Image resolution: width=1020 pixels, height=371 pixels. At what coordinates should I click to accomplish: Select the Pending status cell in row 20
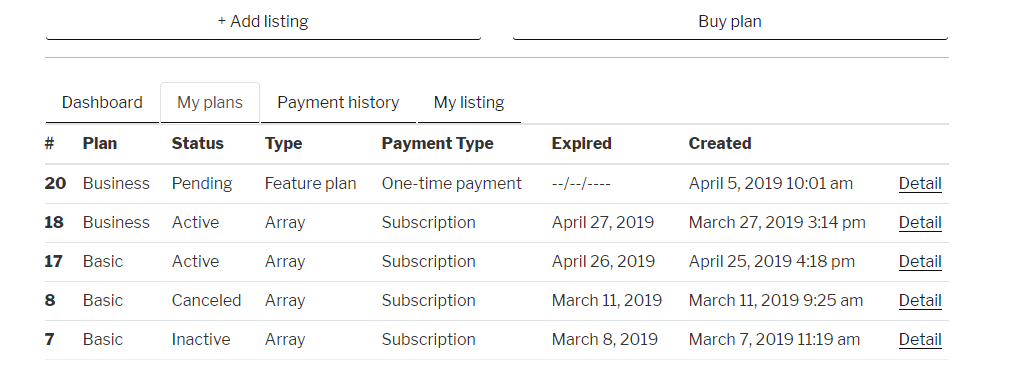click(202, 184)
